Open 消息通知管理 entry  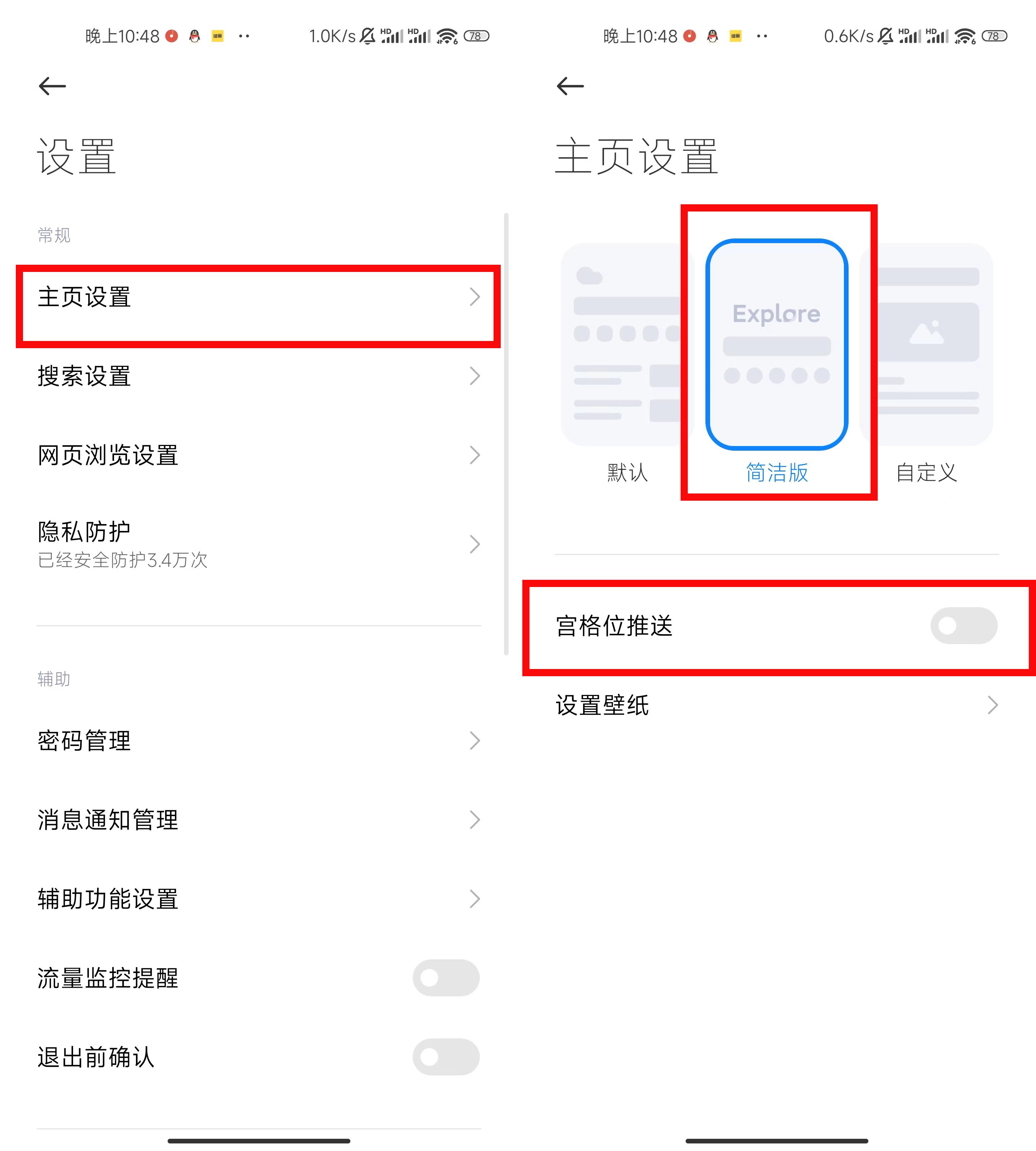point(259,820)
